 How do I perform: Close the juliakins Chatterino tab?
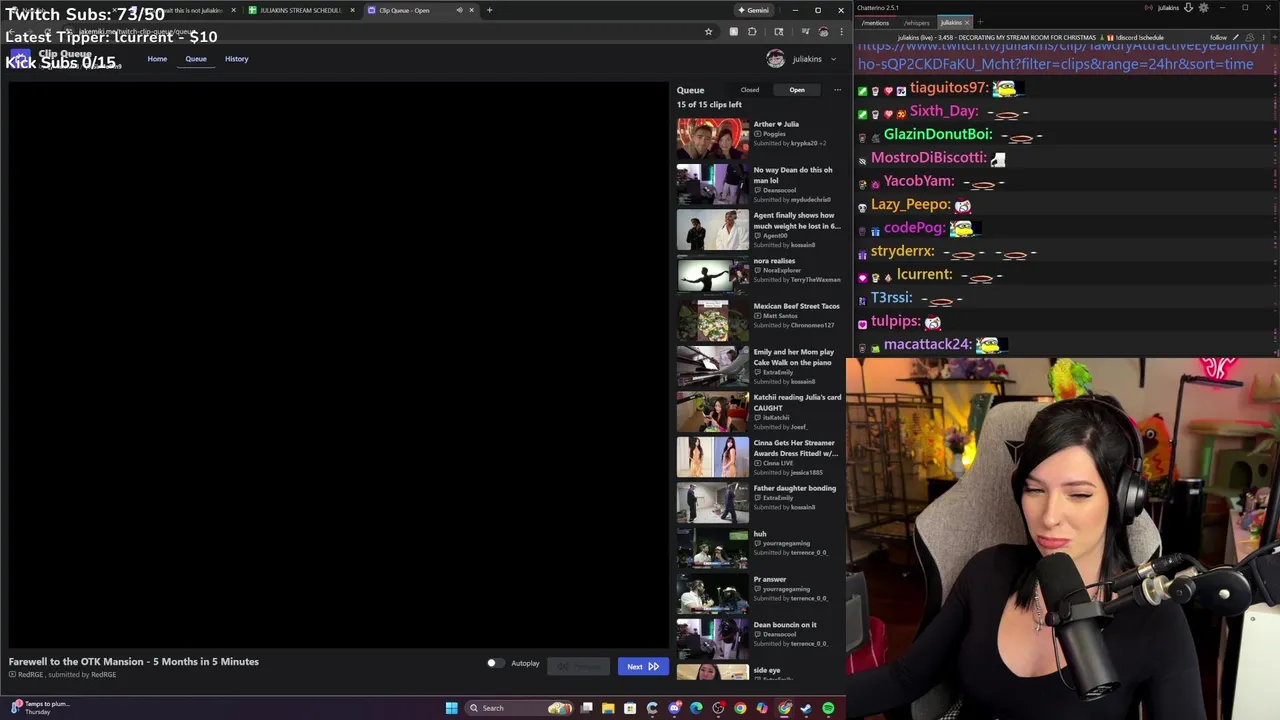[967, 23]
